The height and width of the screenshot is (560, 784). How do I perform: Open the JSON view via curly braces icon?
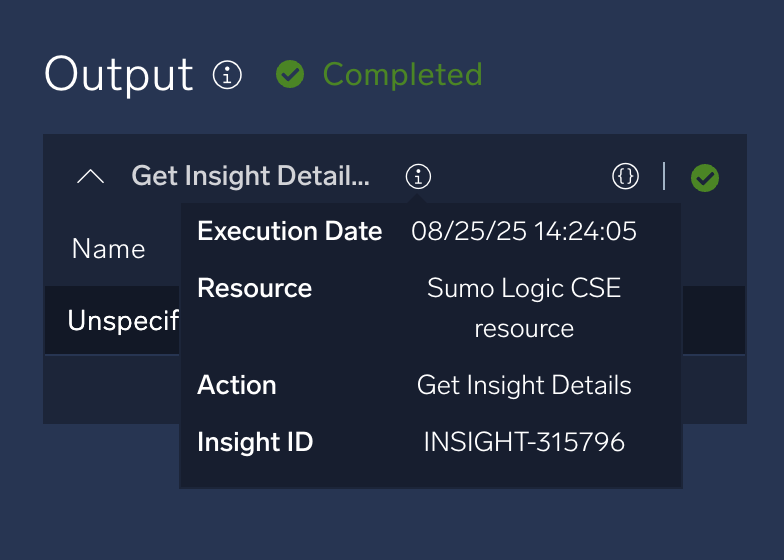[625, 177]
